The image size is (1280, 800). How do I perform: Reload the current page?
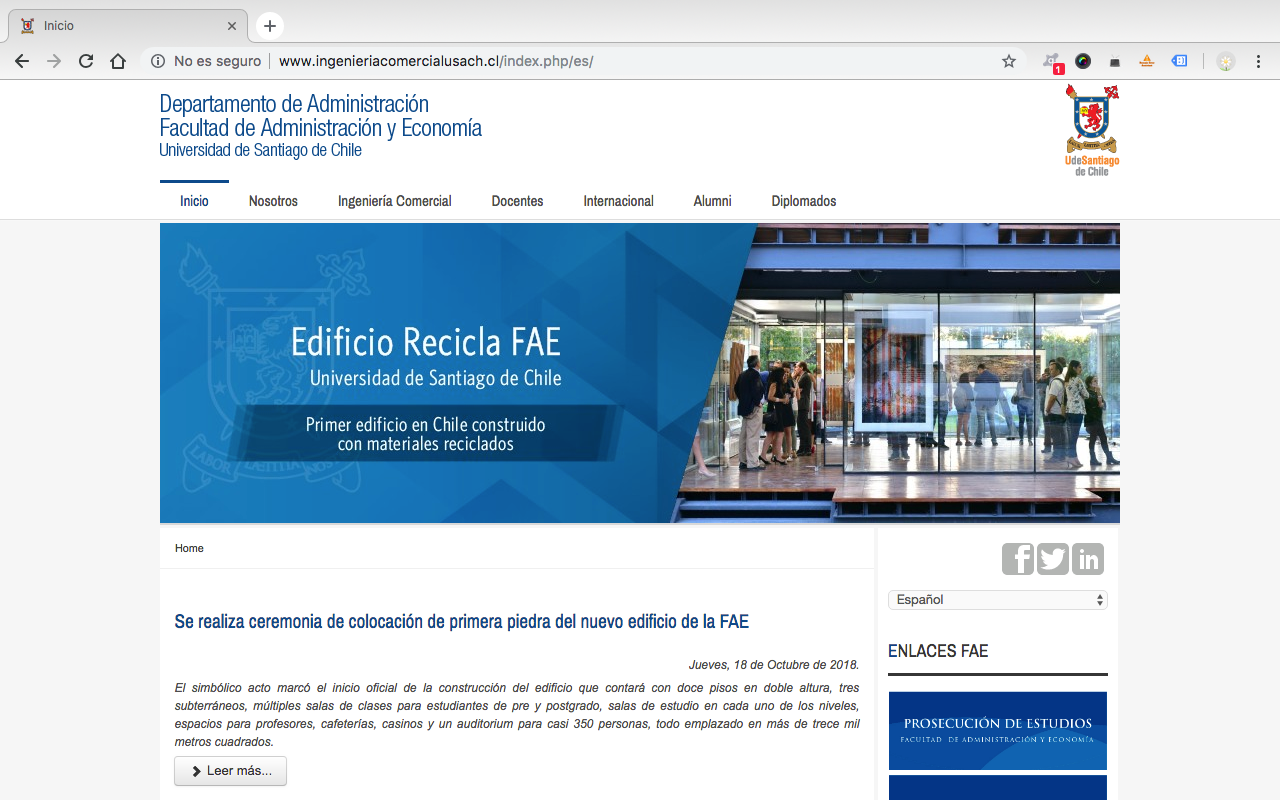pyautogui.click(x=86, y=61)
